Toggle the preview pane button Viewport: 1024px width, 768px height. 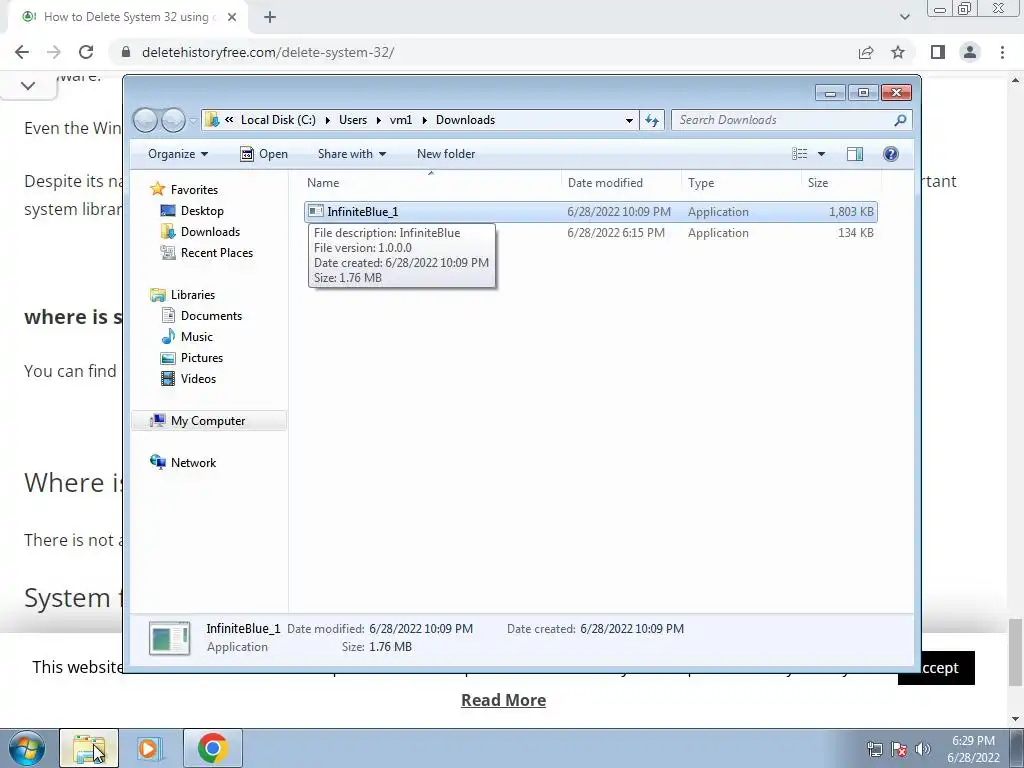pyautogui.click(x=855, y=154)
